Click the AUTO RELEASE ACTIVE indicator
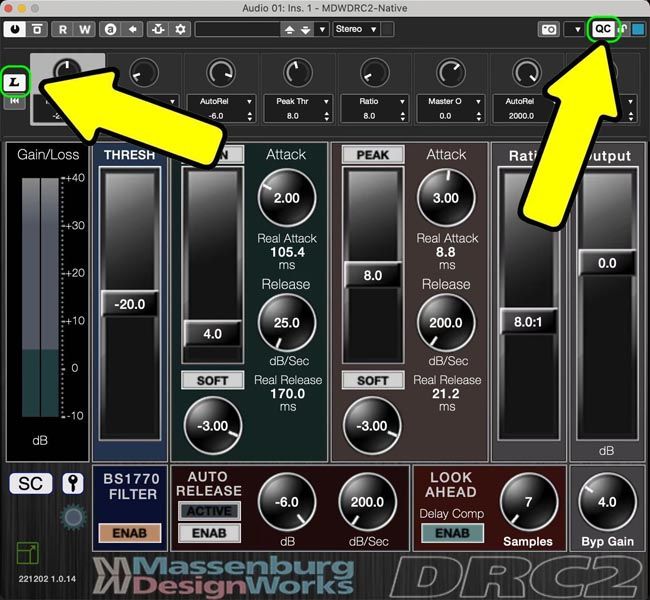The image size is (650, 600). pos(209,511)
